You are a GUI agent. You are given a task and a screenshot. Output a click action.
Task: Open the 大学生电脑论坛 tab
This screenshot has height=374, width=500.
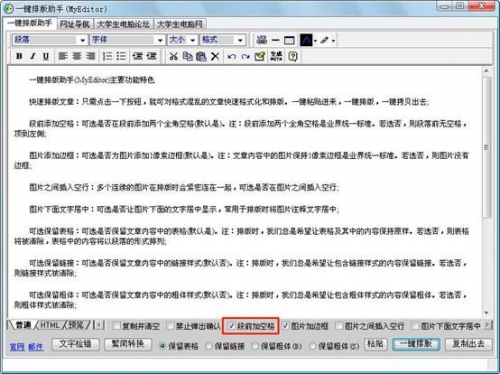pyautogui.click(x=123, y=24)
